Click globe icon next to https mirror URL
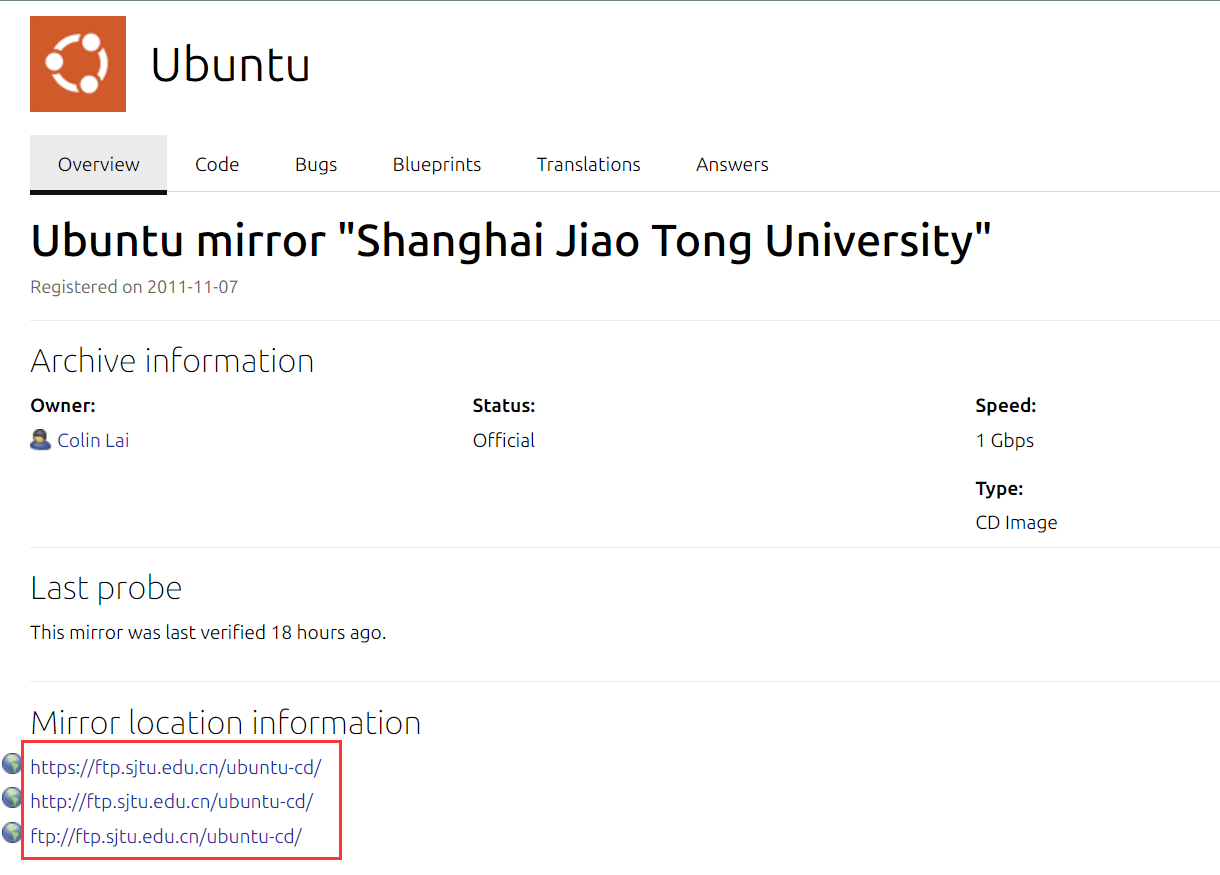Viewport: 1220px width, 875px height. pos(12,764)
